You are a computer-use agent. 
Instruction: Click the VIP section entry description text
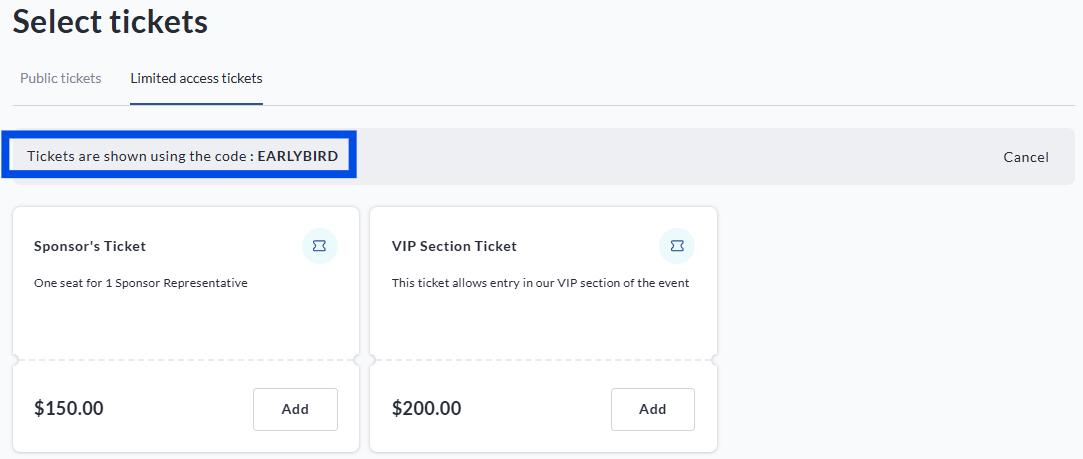point(540,283)
